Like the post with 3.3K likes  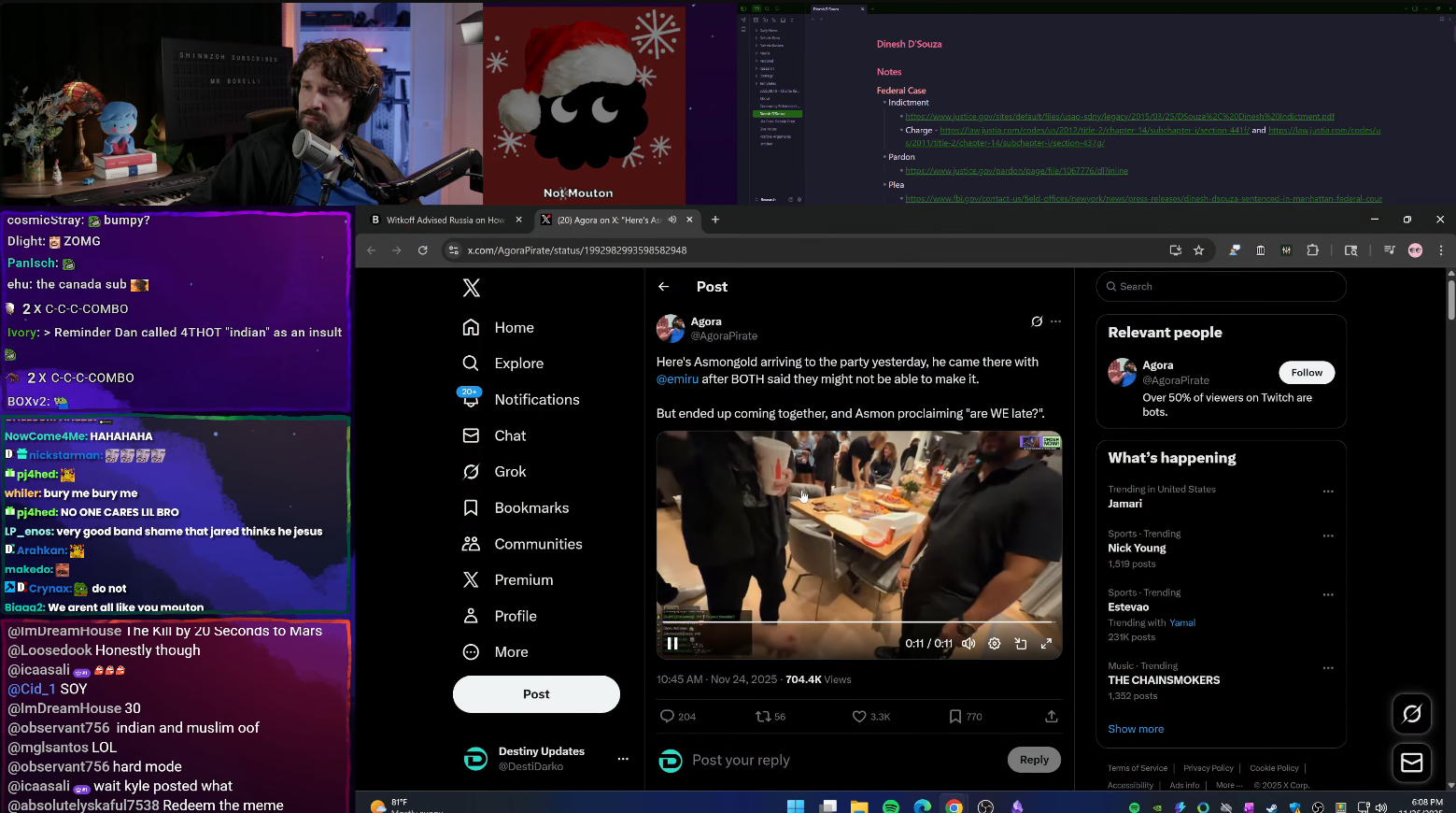859,717
